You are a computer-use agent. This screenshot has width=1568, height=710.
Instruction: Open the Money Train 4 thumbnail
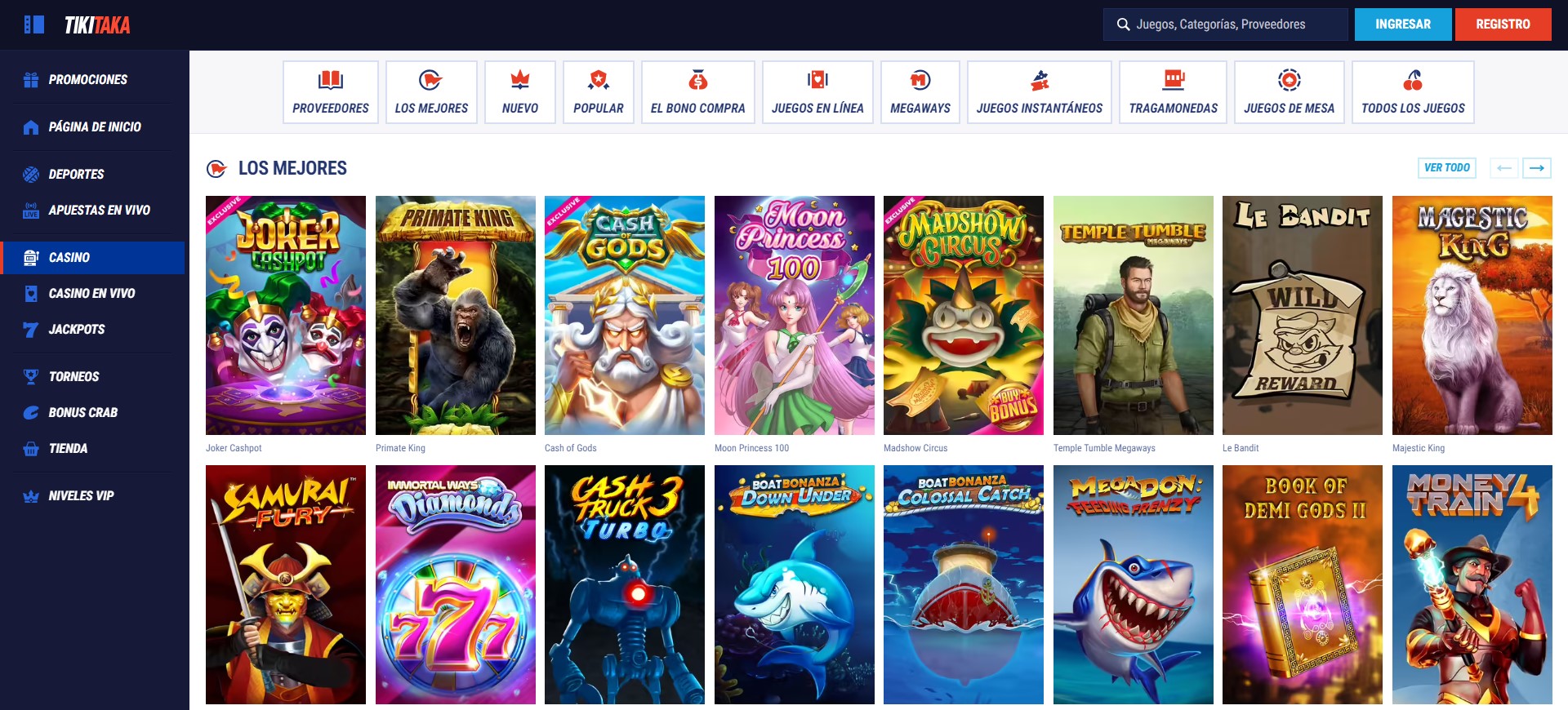coord(1472,584)
